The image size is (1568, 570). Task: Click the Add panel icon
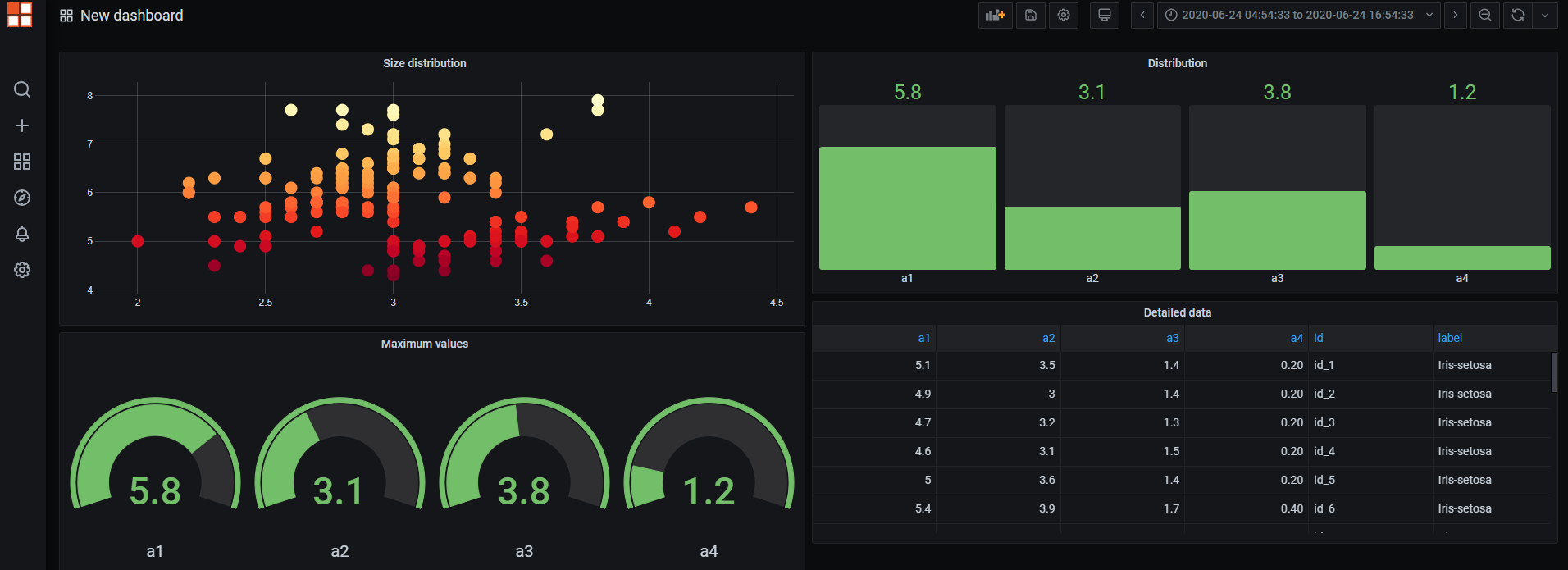click(x=995, y=15)
